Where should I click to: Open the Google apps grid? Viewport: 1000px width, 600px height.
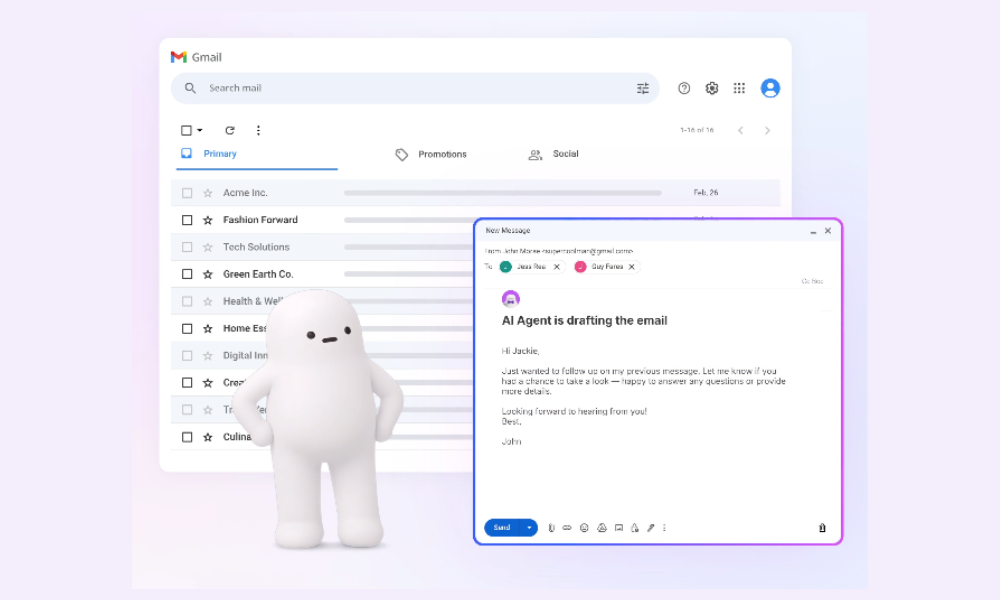point(739,88)
